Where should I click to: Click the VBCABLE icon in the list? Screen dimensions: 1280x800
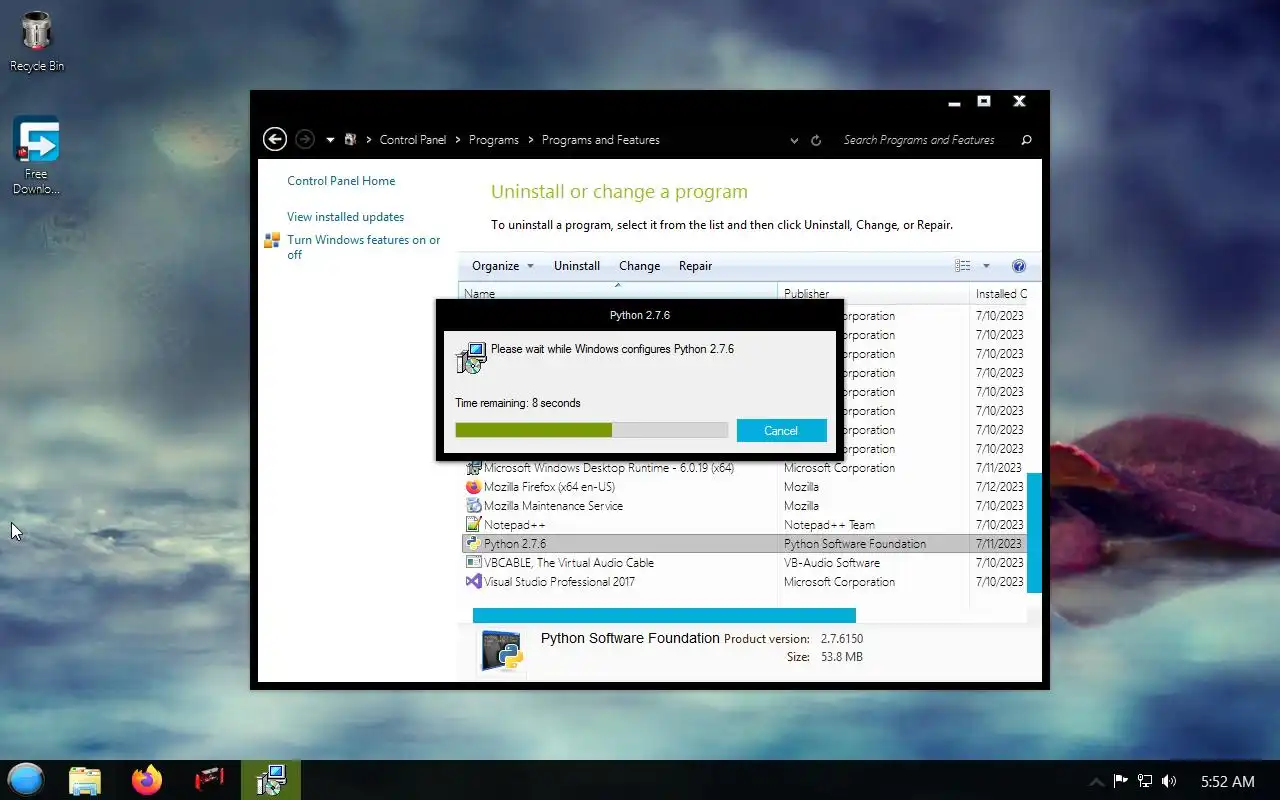click(474, 563)
